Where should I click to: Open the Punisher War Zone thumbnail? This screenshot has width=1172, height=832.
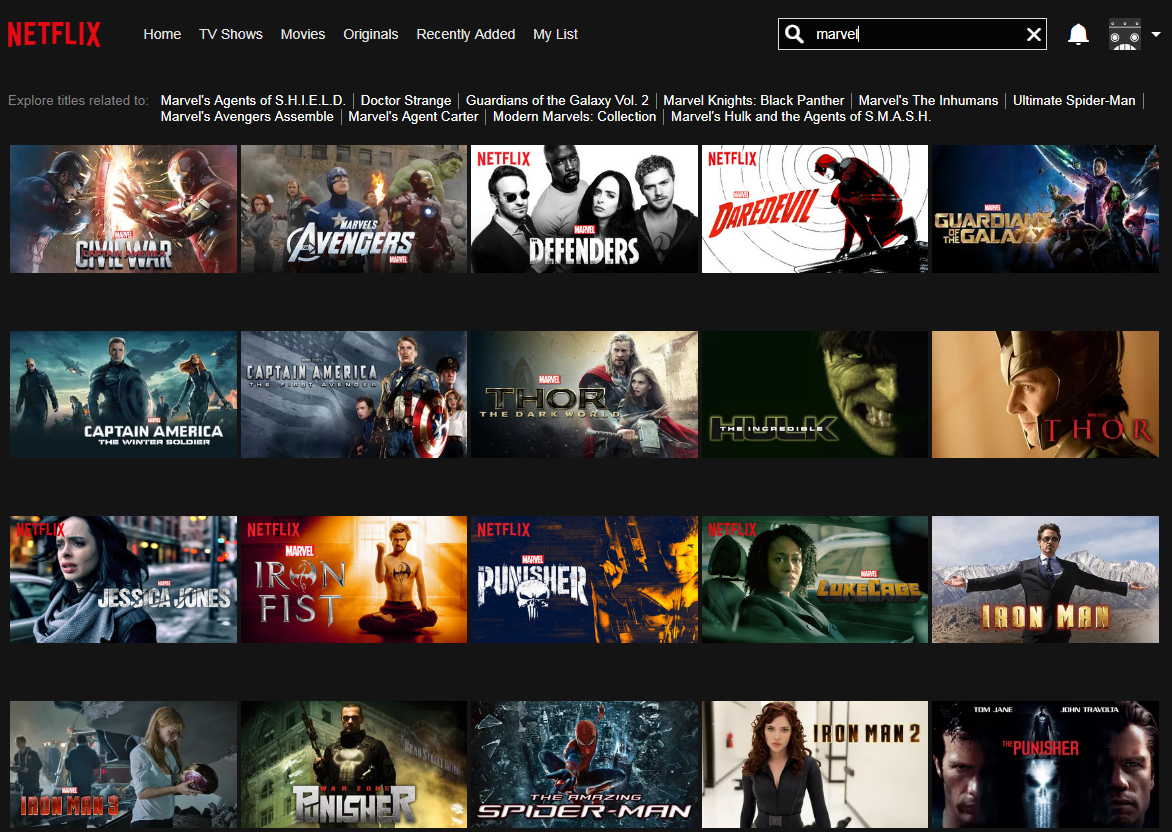click(354, 764)
